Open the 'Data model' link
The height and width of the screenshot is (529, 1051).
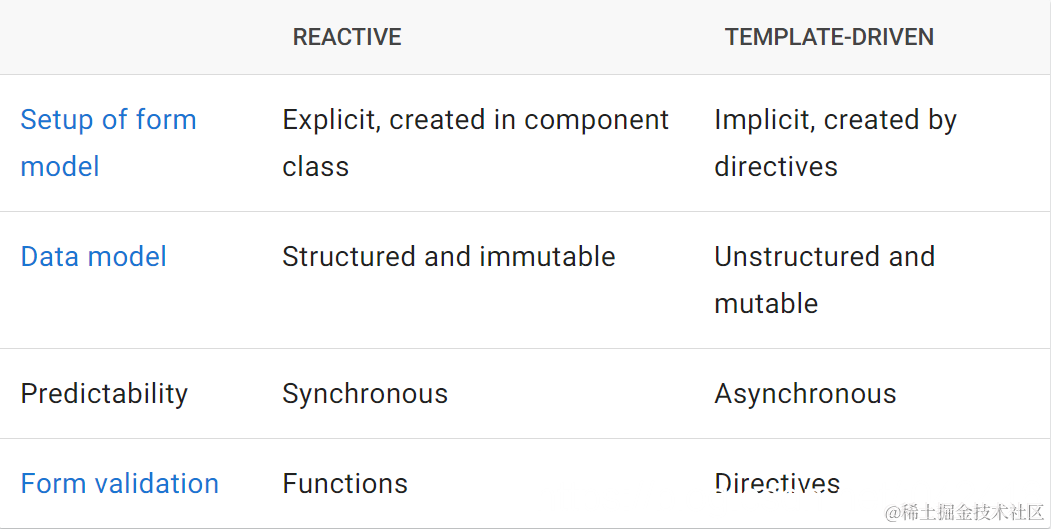(93, 257)
